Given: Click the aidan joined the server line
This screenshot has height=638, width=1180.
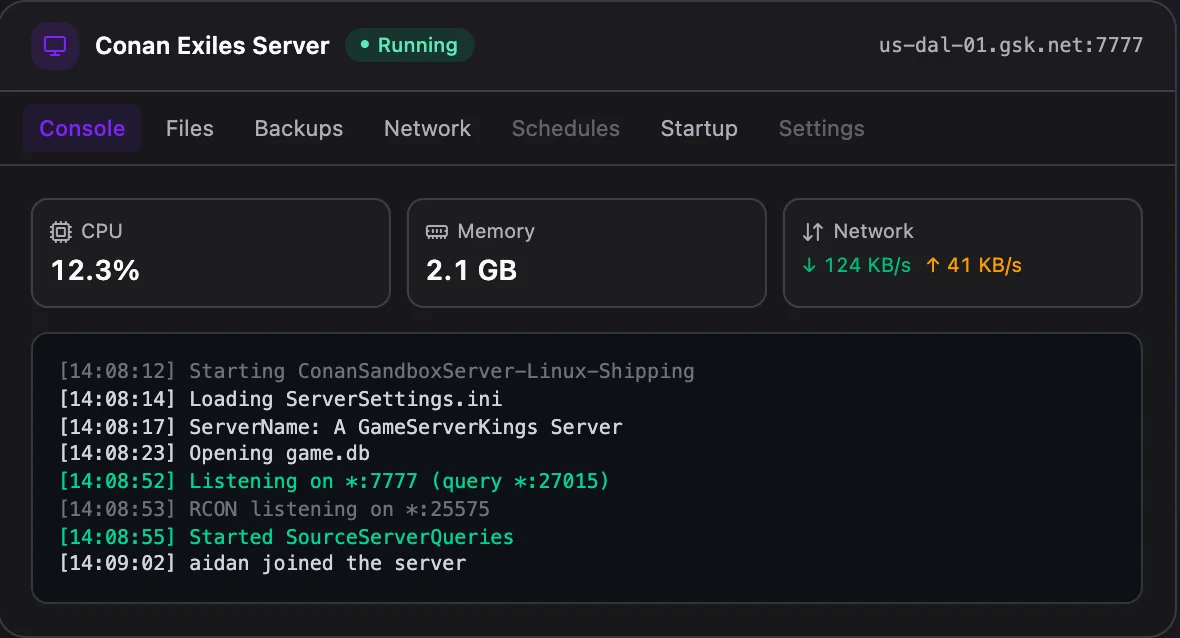Looking at the screenshot, I should (x=263, y=563).
